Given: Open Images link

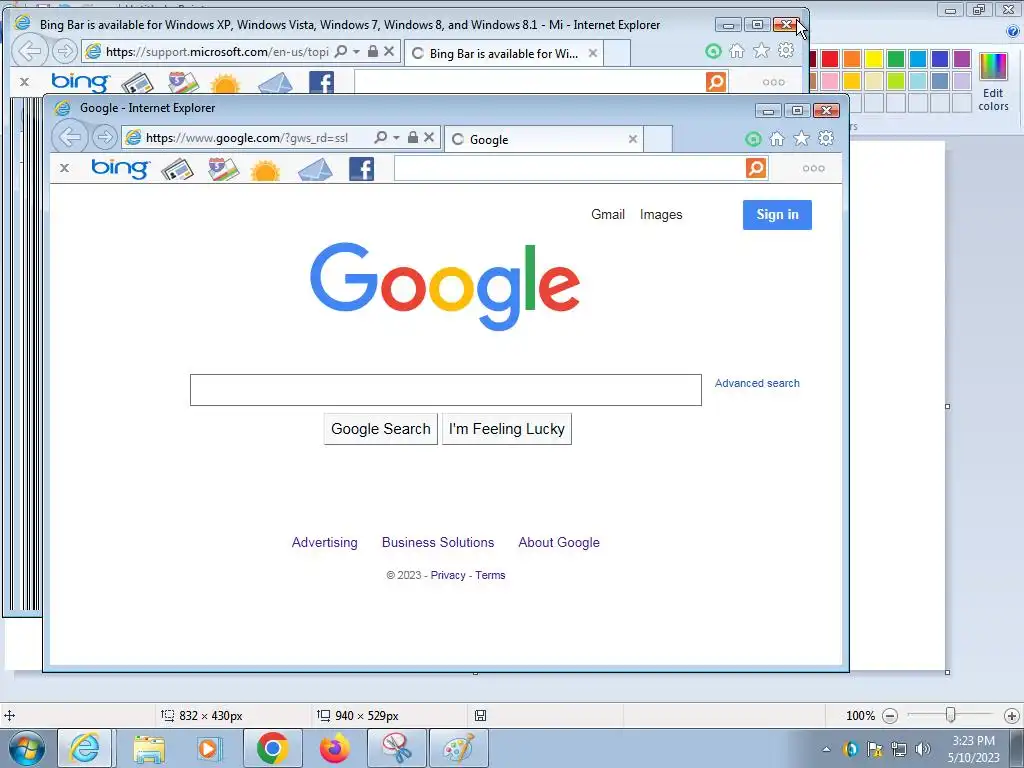Looking at the screenshot, I should 661,214.
